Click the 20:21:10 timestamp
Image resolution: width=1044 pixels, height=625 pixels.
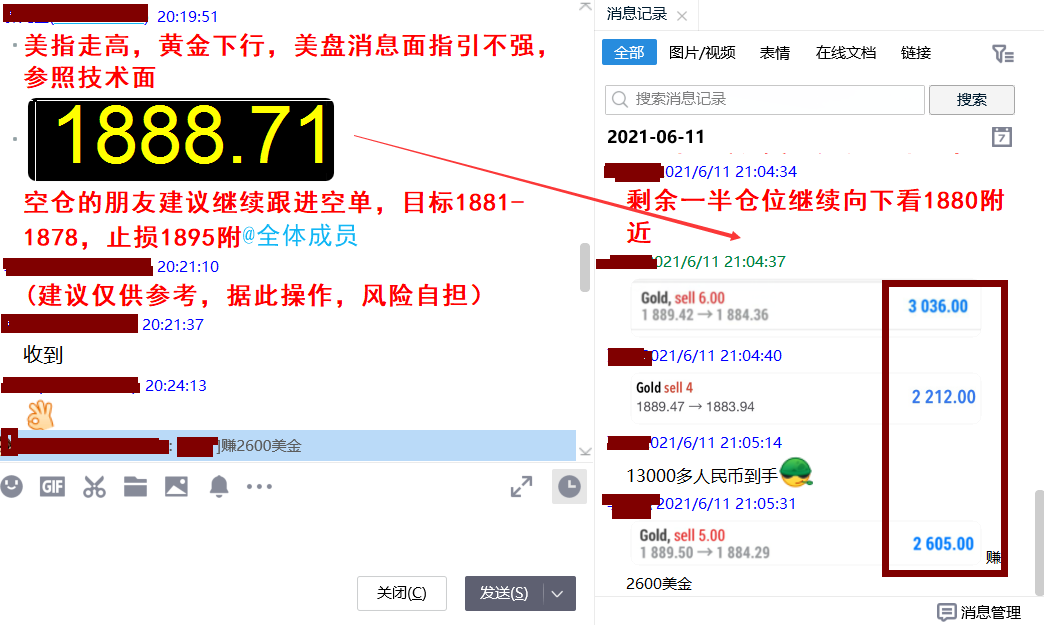click(188, 267)
